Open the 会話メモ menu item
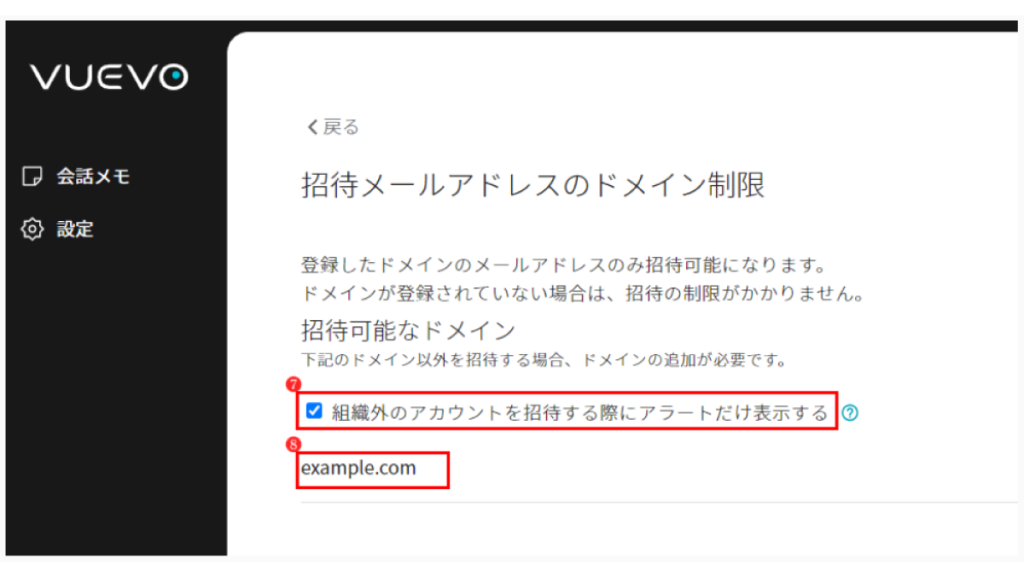1024x576 pixels. tap(76, 176)
